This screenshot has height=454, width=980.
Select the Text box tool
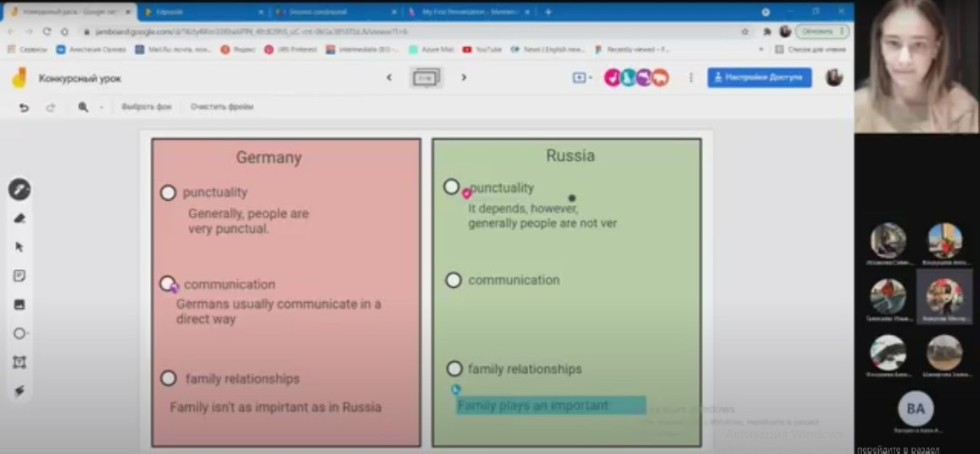tap(19, 362)
